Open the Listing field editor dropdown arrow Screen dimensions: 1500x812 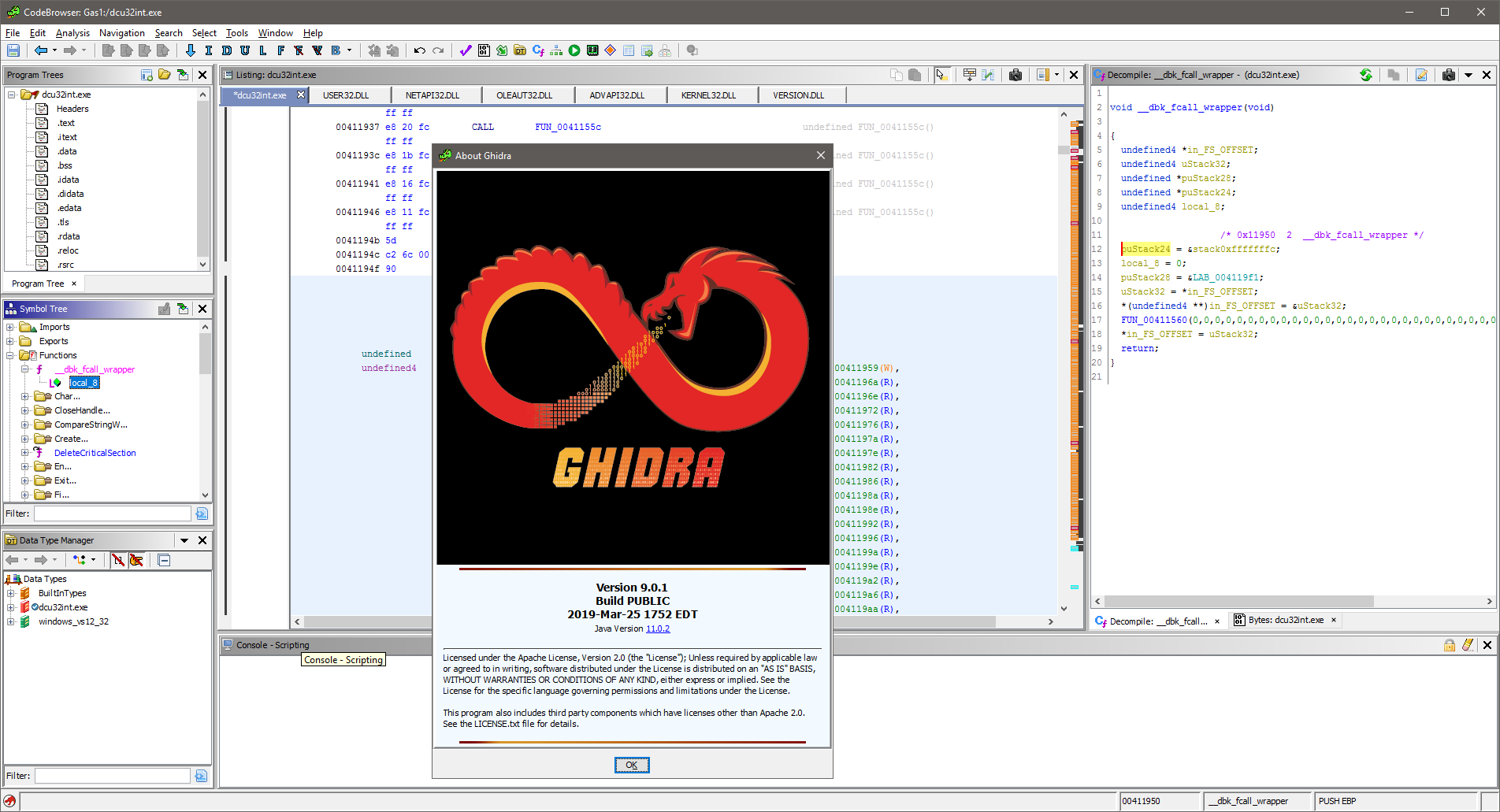[1056, 75]
